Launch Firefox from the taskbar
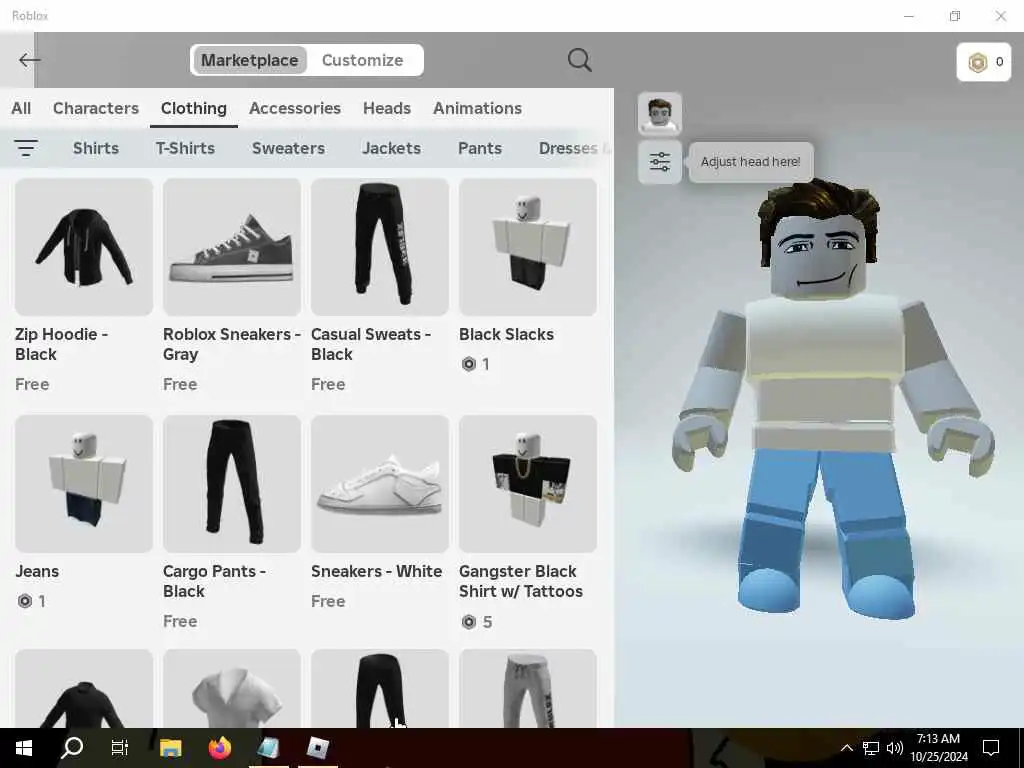Screen dimensions: 1024x768 pos(220,748)
